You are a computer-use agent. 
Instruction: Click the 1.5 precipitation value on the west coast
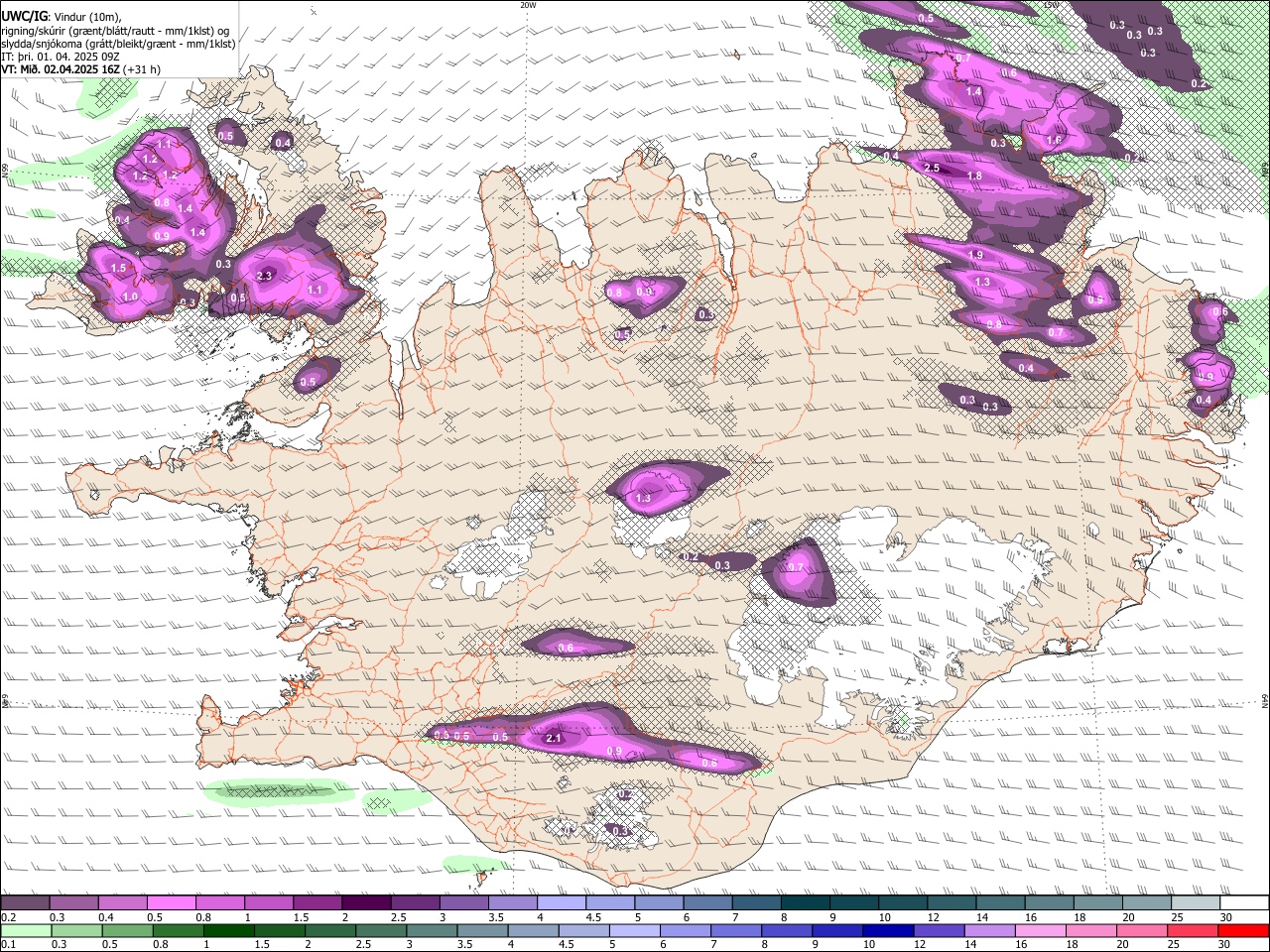(118, 269)
